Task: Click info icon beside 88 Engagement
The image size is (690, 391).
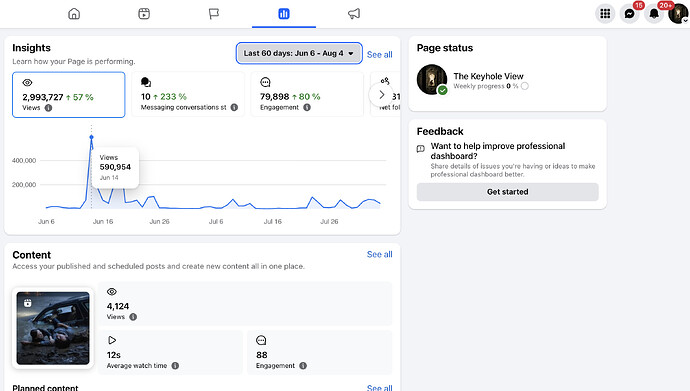Action: (x=303, y=365)
